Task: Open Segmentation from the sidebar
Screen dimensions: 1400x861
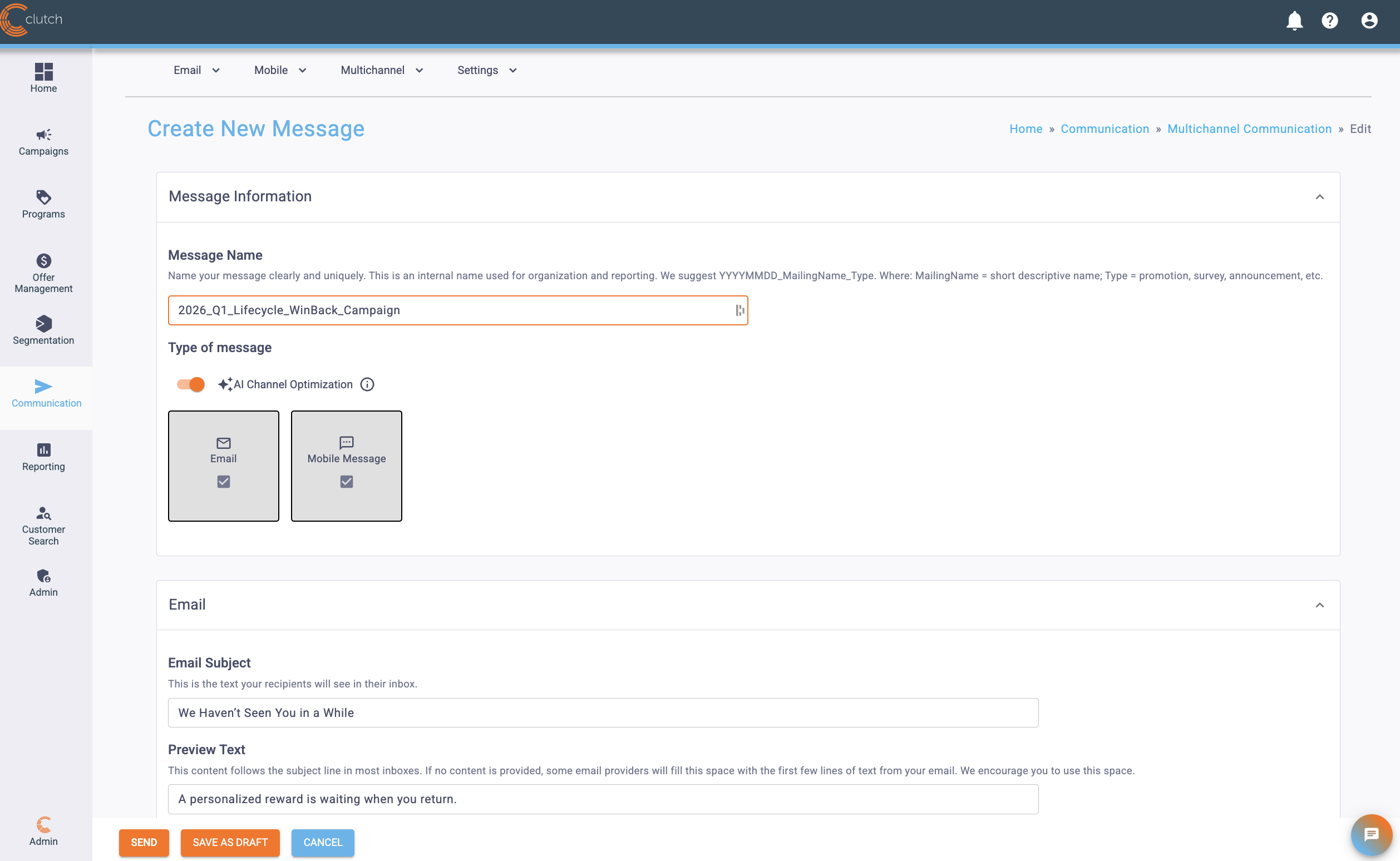Action: 43,330
